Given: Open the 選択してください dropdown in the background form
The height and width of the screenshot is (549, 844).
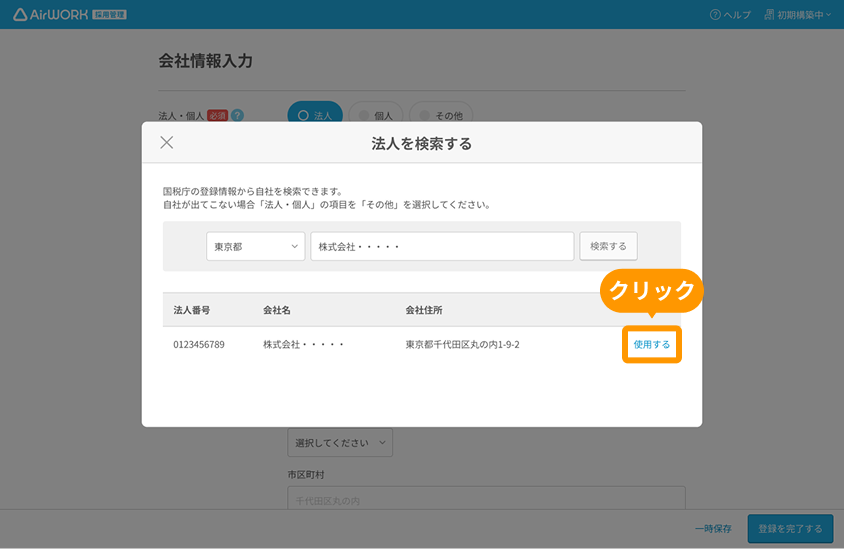Looking at the screenshot, I should tap(340, 442).
